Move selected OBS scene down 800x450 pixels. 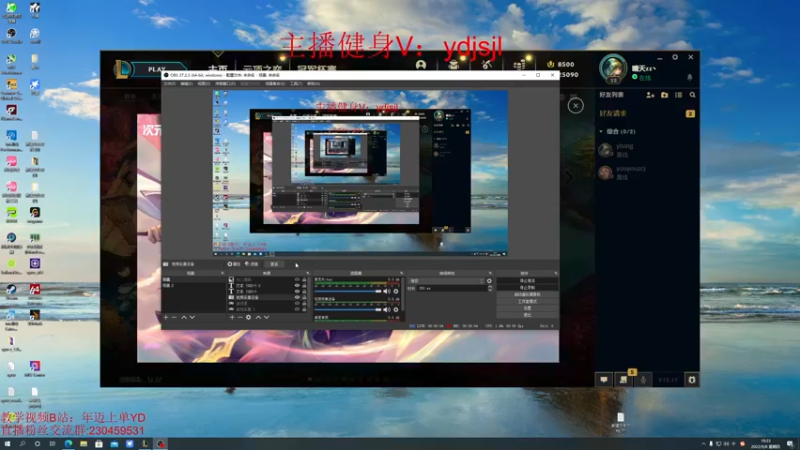192,317
